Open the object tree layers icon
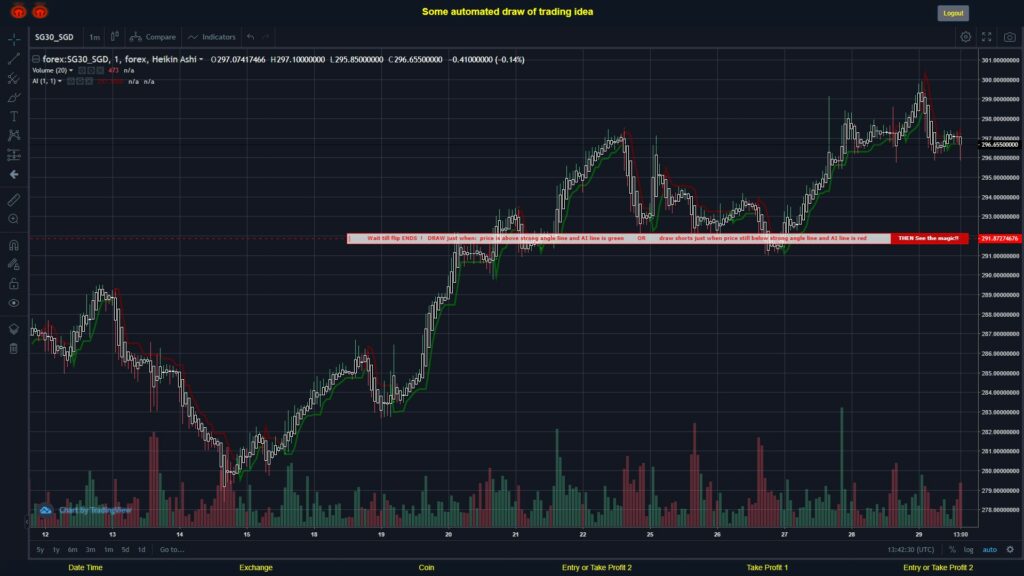 (14, 329)
